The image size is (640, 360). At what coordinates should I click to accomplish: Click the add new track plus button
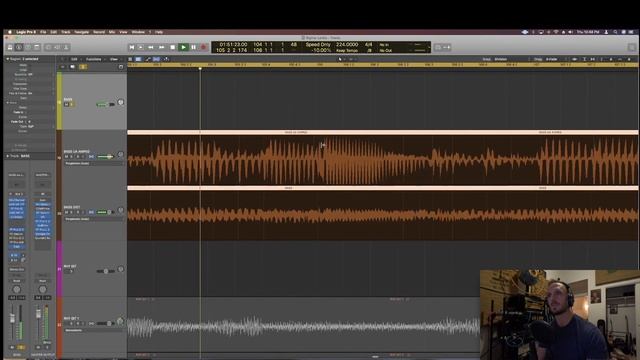click(x=63, y=67)
